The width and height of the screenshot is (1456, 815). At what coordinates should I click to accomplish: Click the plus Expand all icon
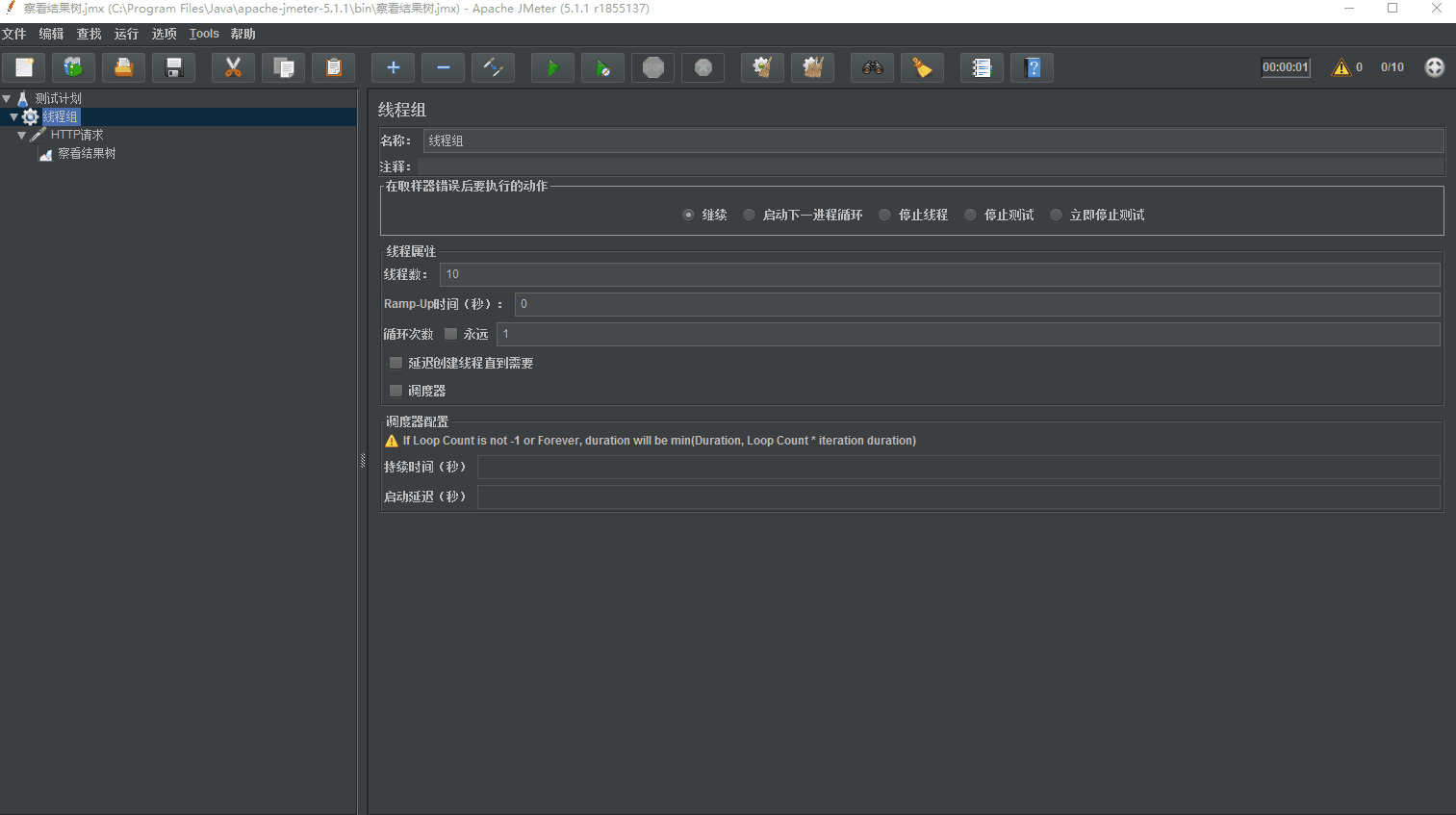(x=393, y=67)
